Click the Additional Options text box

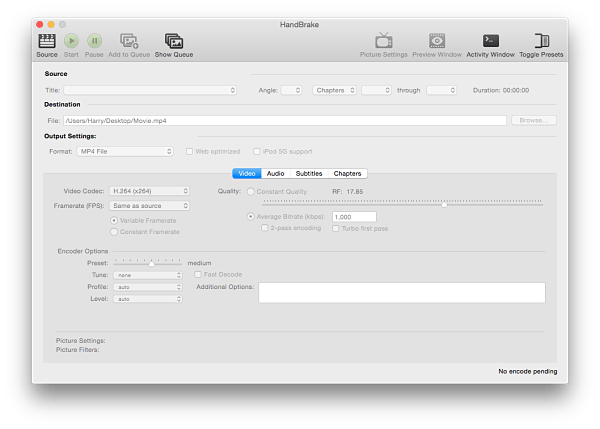click(x=402, y=293)
